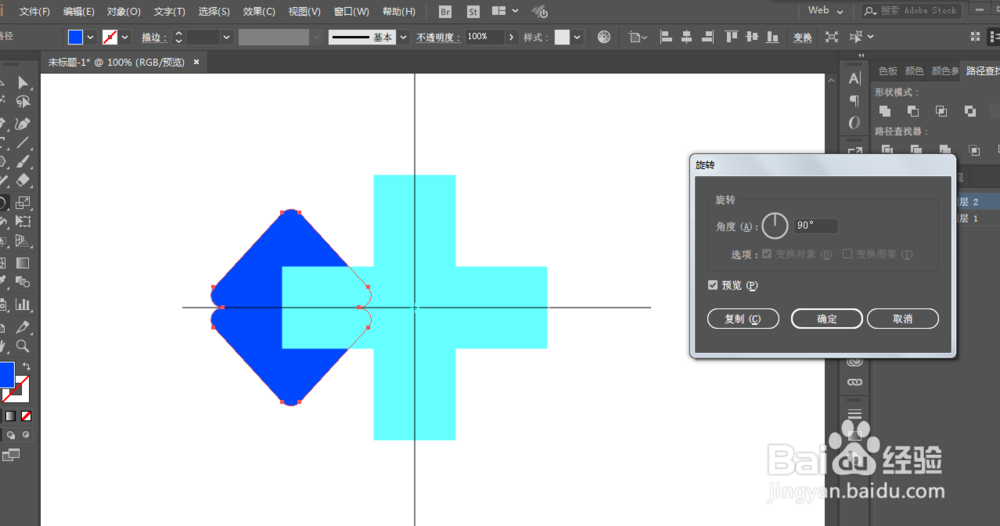Open the Paragraph panel icon

pos(855,101)
